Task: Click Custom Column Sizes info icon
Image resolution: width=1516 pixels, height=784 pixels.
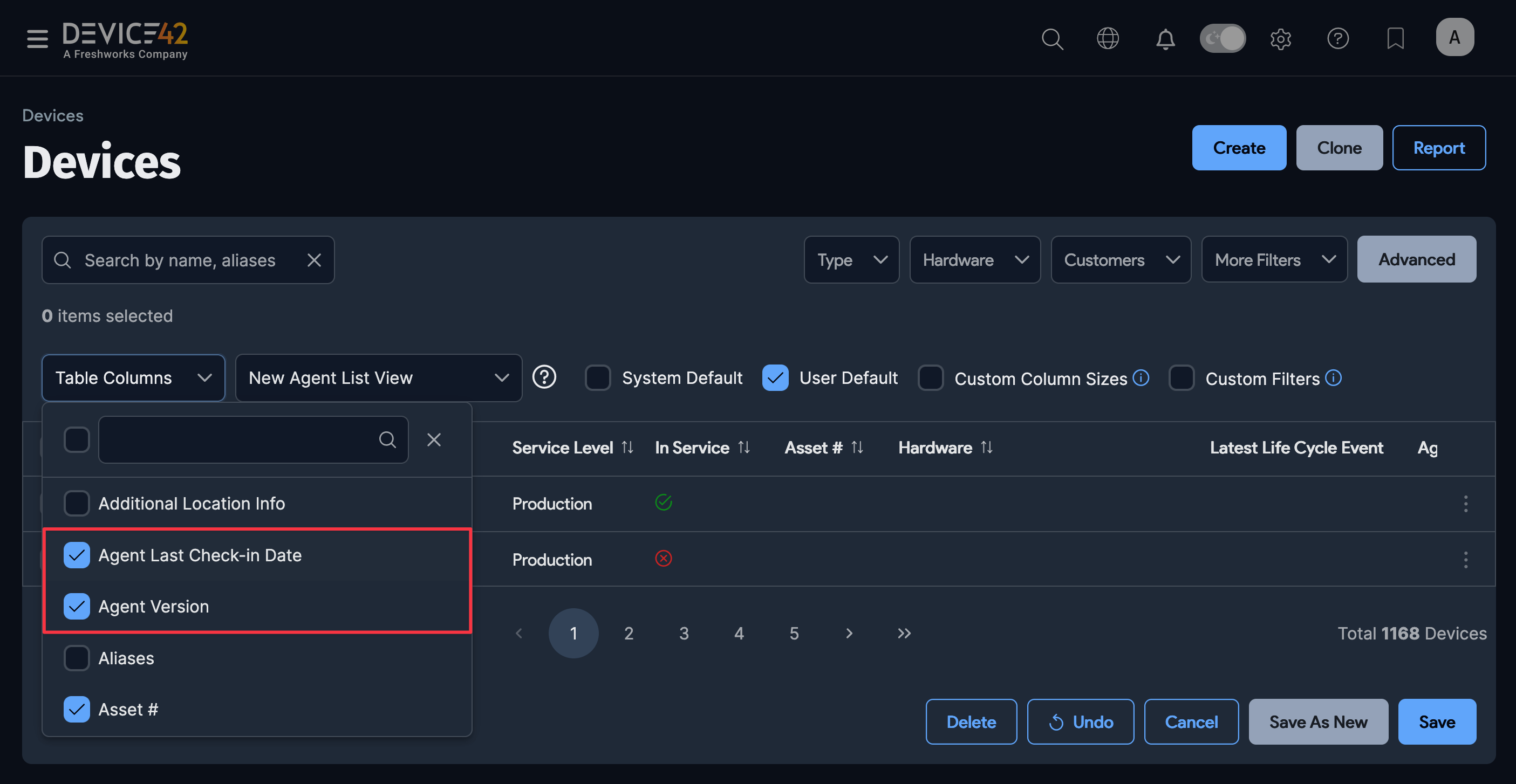Action: [x=1141, y=377]
